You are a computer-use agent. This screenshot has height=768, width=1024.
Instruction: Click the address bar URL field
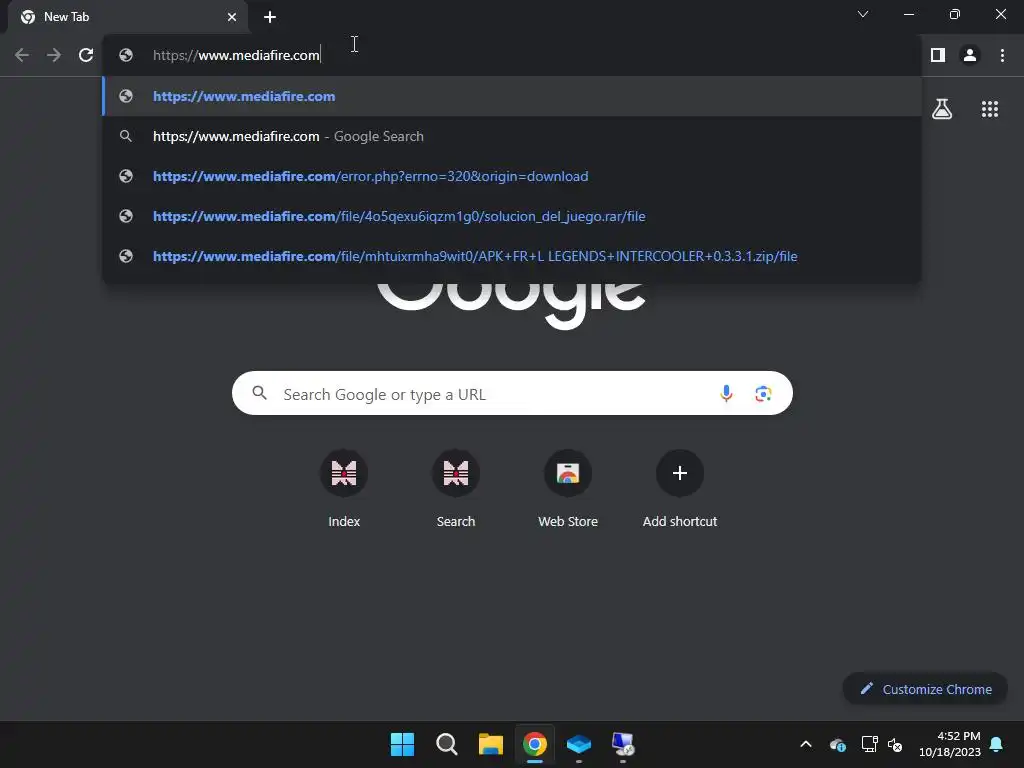click(511, 56)
